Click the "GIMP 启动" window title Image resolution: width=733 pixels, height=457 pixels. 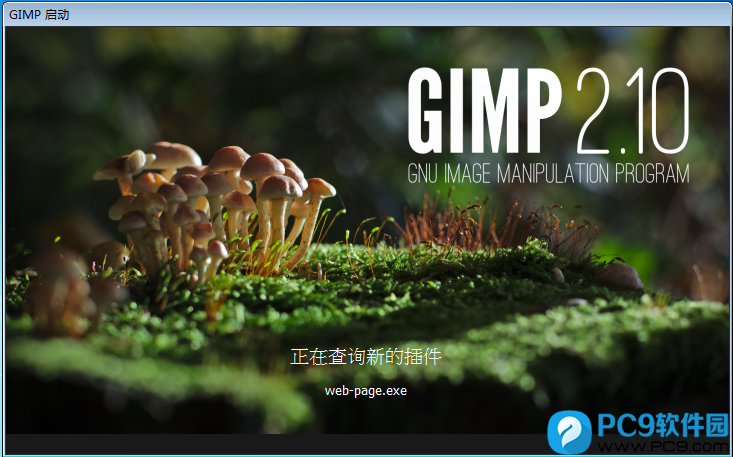pyautogui.click(x=39, y=14)
